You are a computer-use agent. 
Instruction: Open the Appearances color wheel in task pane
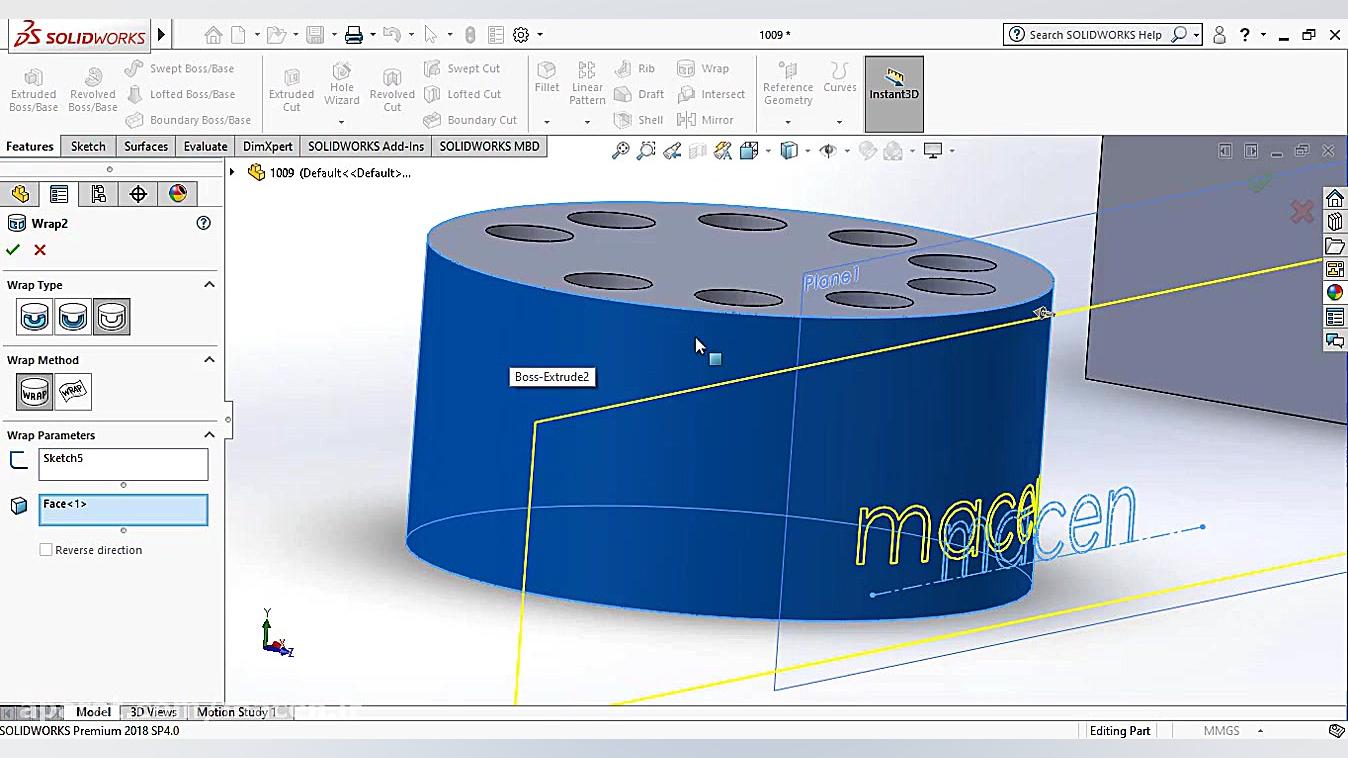pos(1334,293)
